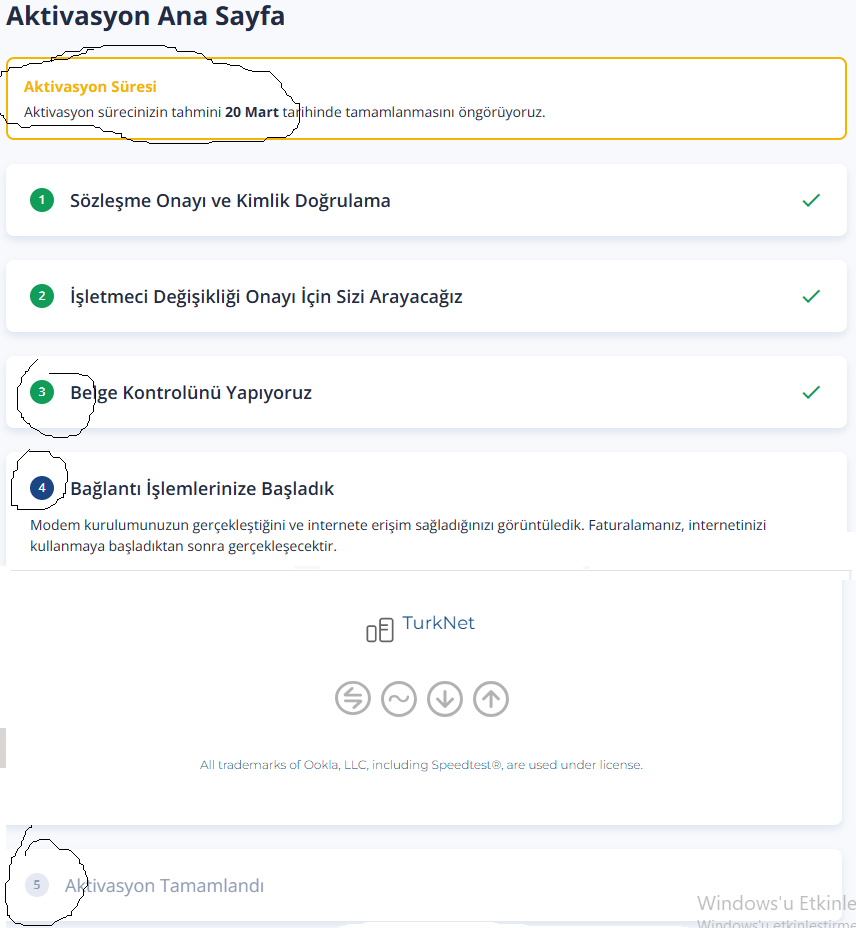Click the Ookla trademarks notice text

[x=421, y=765]
